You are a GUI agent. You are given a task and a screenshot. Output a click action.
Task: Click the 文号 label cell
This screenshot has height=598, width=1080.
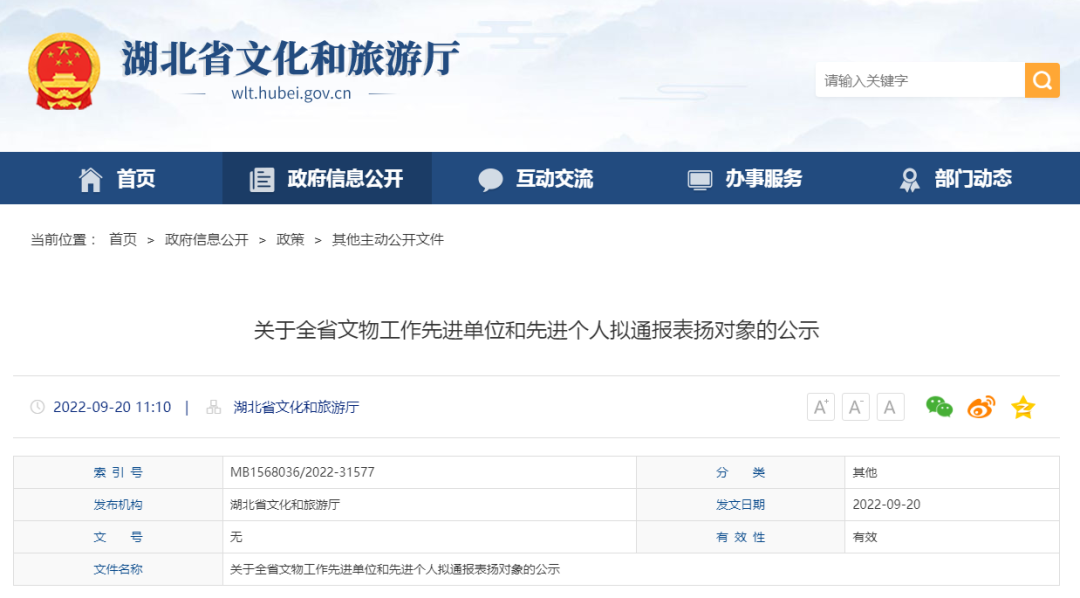(118, 537)
